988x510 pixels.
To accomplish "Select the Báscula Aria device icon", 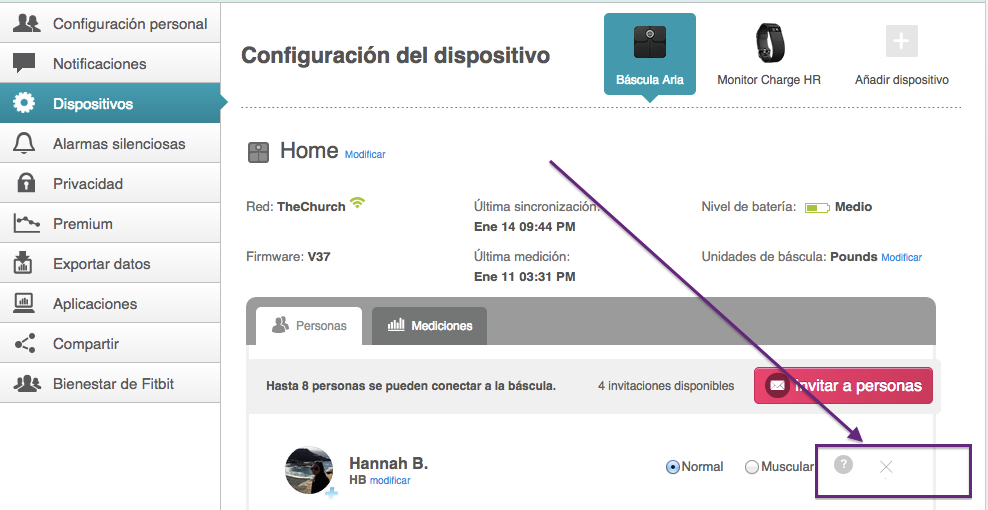I will pos(650,44).
